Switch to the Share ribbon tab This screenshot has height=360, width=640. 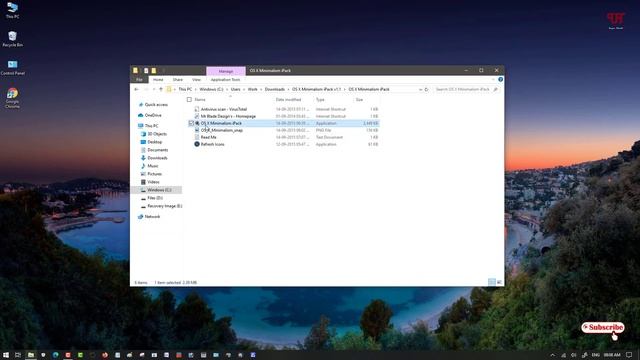click(178, 80)
